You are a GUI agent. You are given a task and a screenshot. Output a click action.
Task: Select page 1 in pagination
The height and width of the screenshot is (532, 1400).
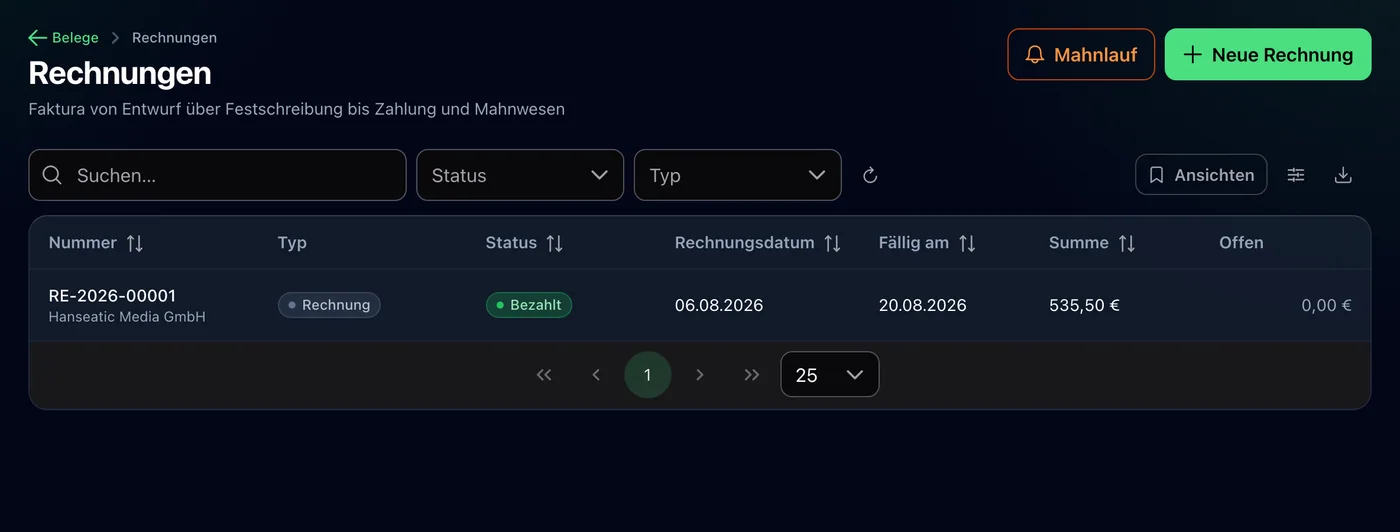point(648,375)
